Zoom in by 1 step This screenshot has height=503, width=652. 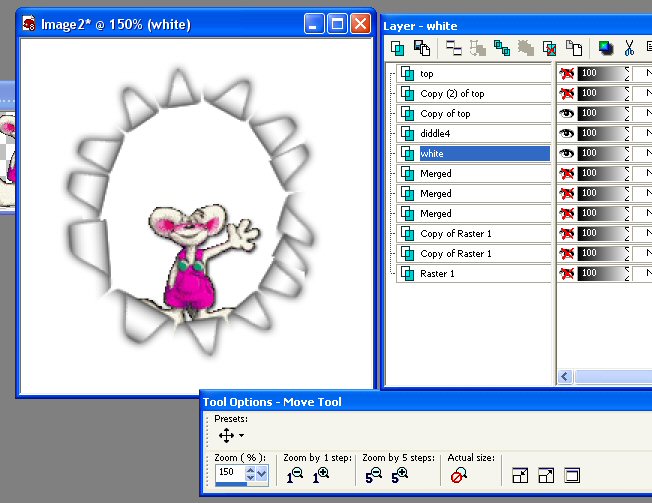[x=321, y=475]
